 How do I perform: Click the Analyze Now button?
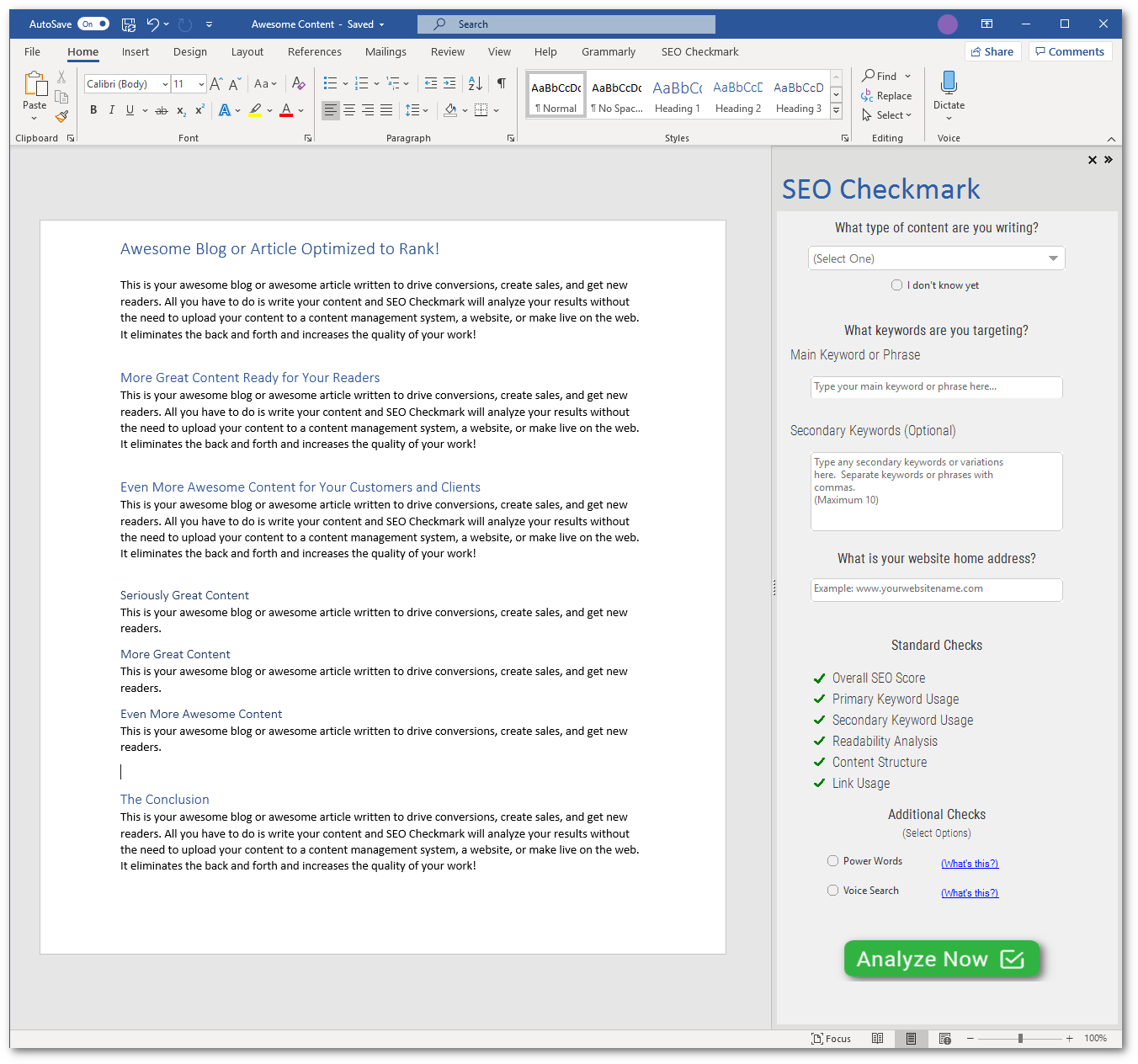pos(942,959)
